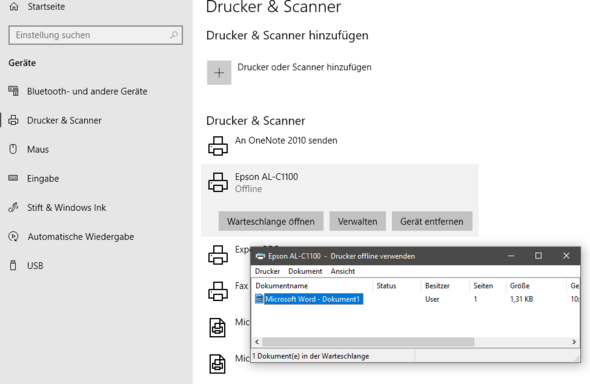The image size is (590, 384).
Task: Click the USB icon in sidebar
Action: point(13,265)
